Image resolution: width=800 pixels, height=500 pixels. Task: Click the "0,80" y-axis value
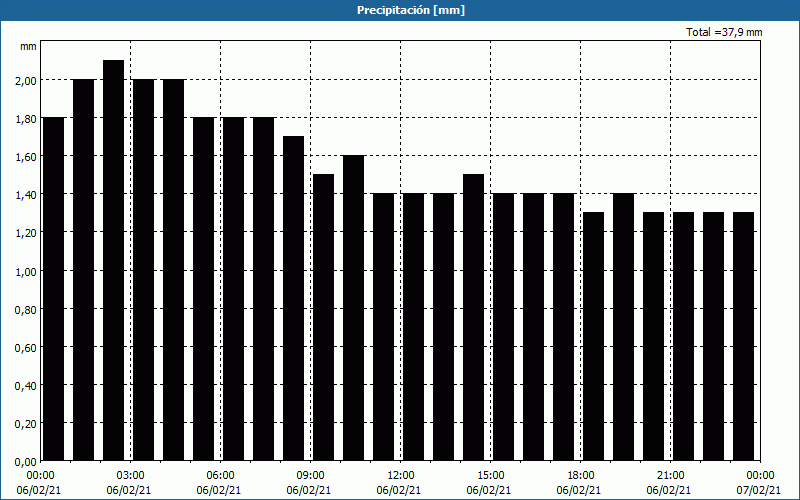click(x=26, y=309)
